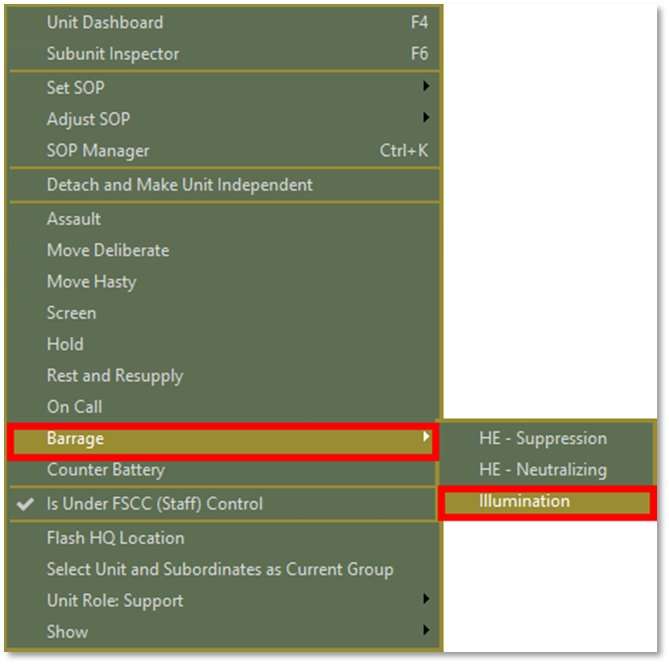Set unit to On Call
This screenshot has width=669, height=664.
pos(75,407)
